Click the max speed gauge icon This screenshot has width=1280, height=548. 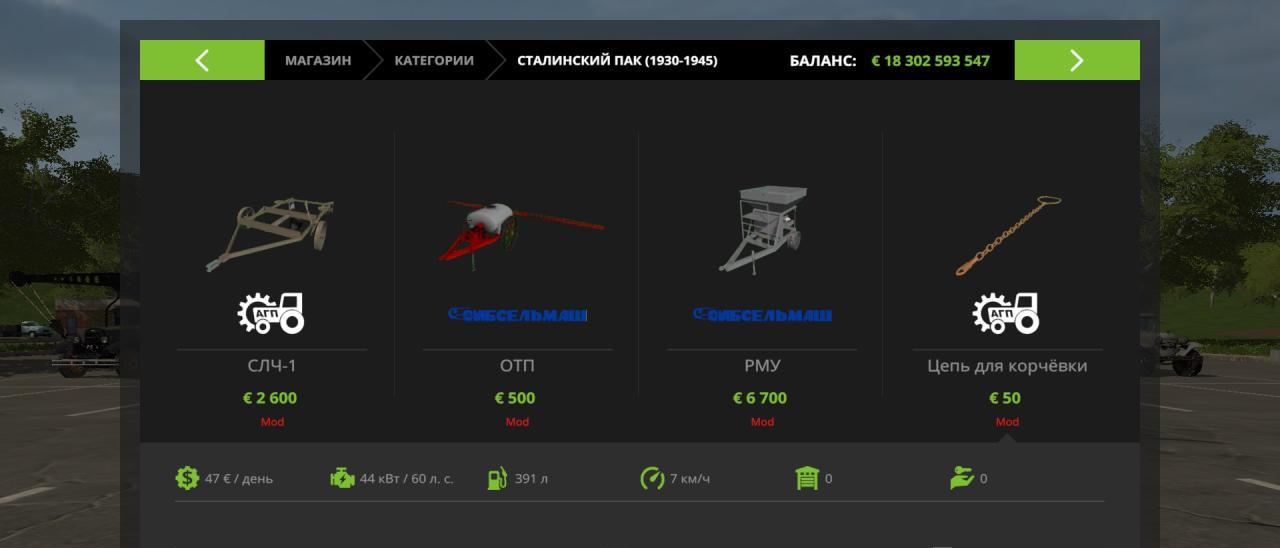tap(652, 478)
